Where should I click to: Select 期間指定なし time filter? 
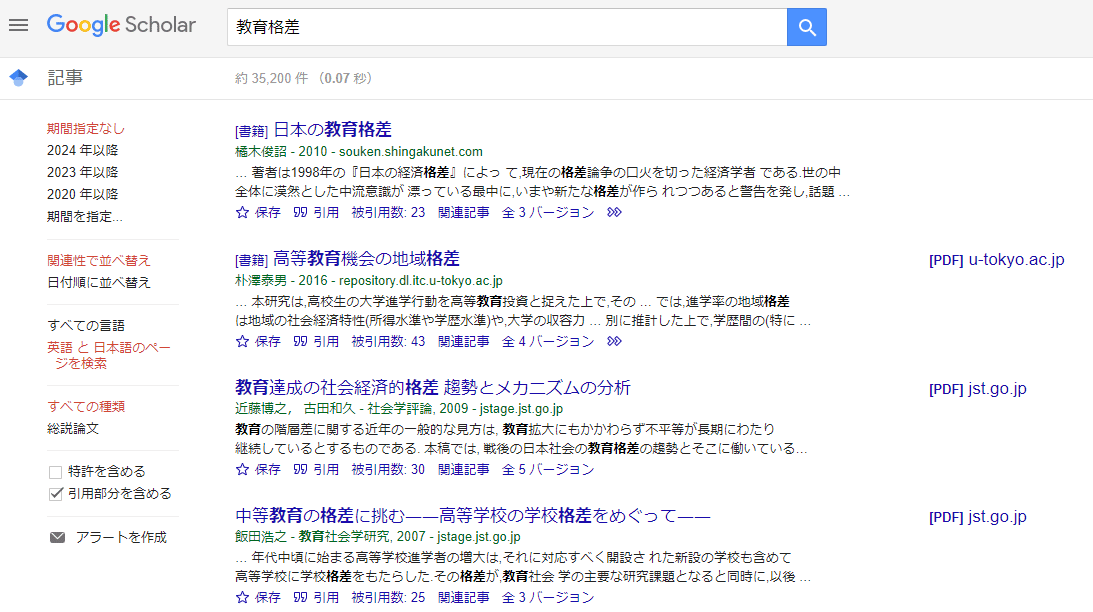pyautogui.click(x=86, y=128)
